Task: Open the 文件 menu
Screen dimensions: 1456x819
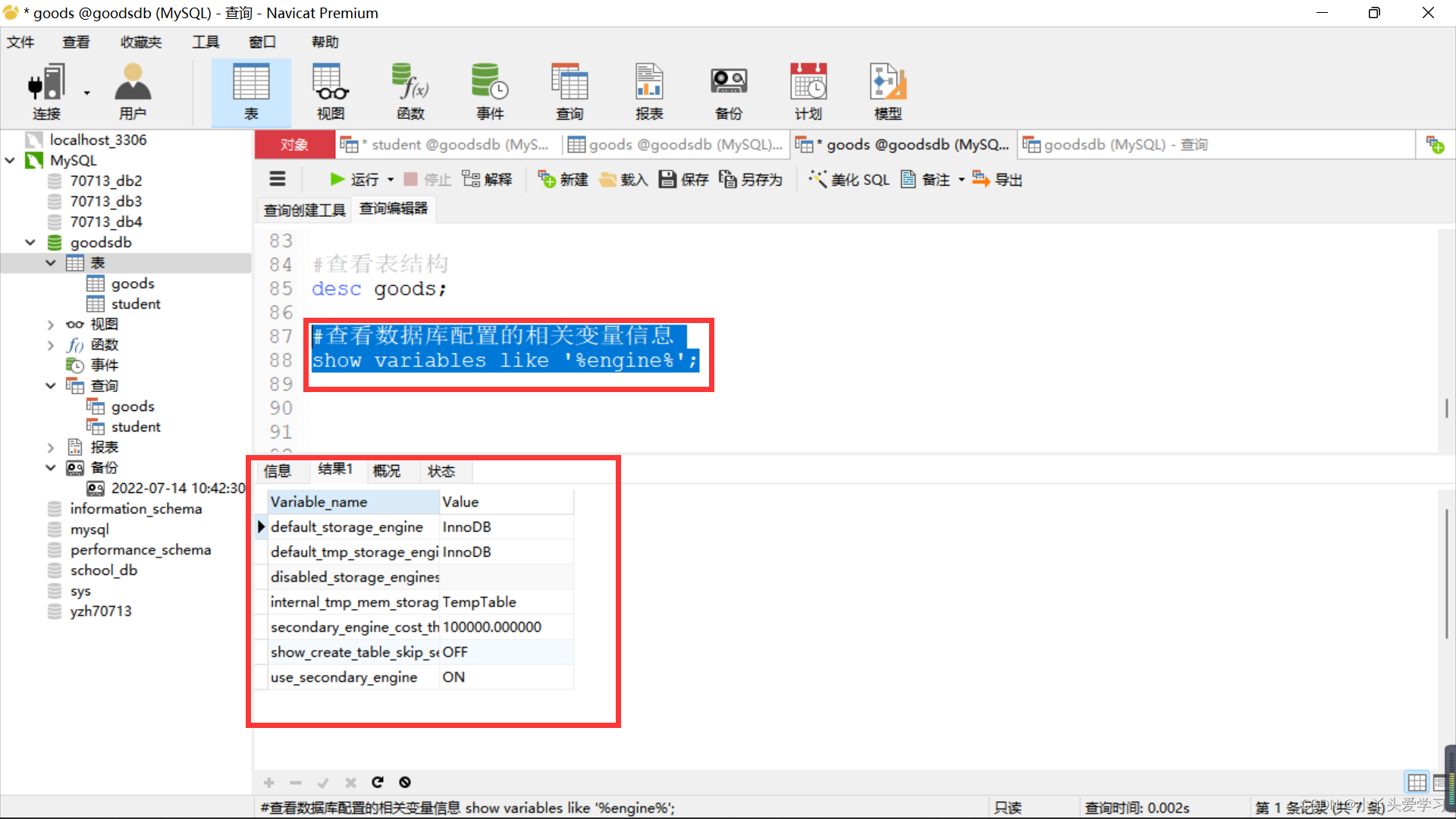Action: coord(20,42)
